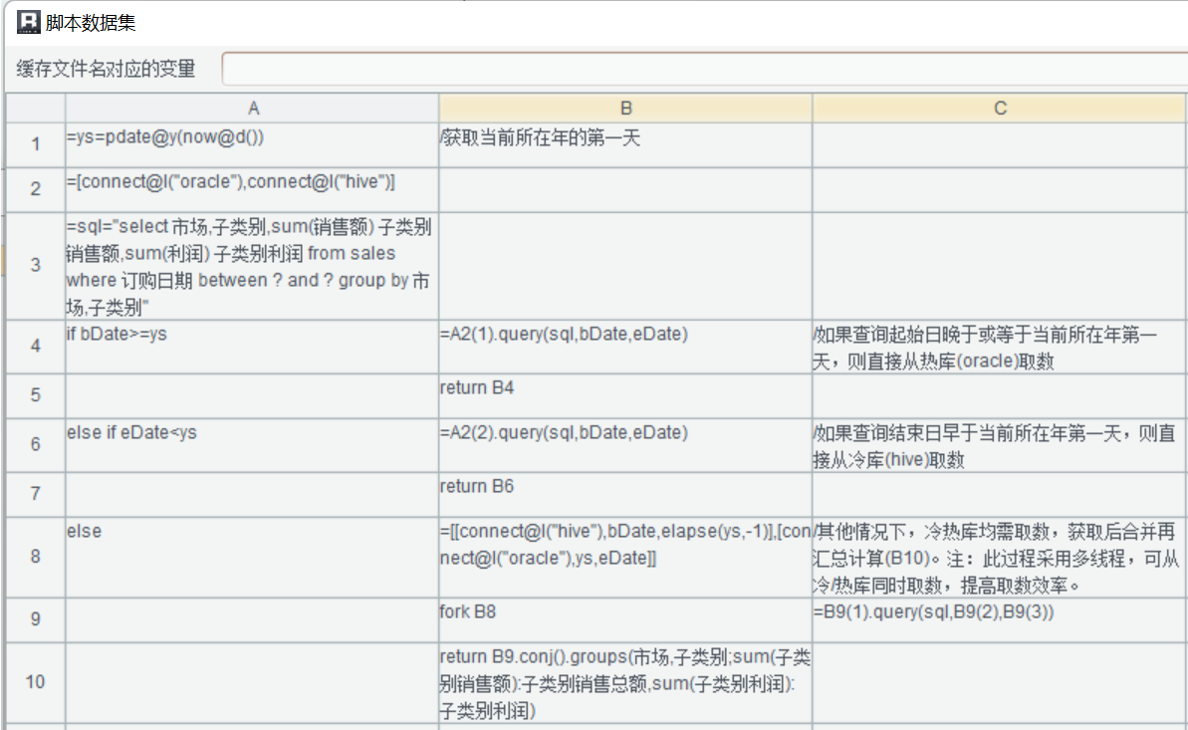Select cell 'fork B8'
This screenshot has width=1188, height=730.
625,620
